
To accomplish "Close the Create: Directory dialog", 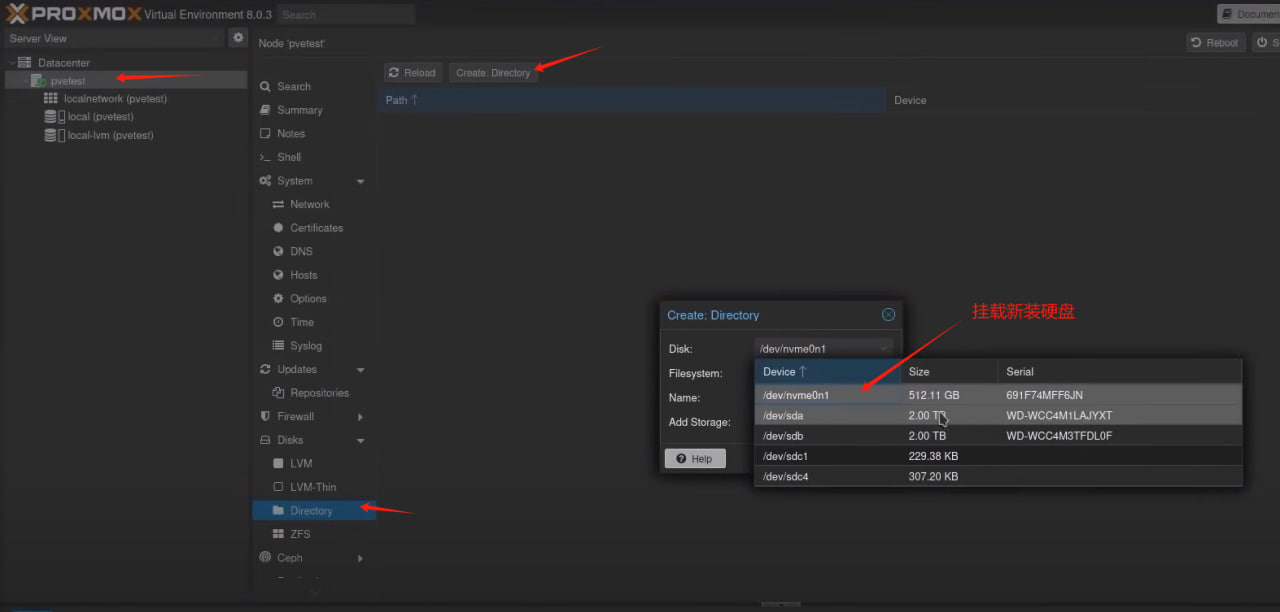I will [x=888, y=315].
